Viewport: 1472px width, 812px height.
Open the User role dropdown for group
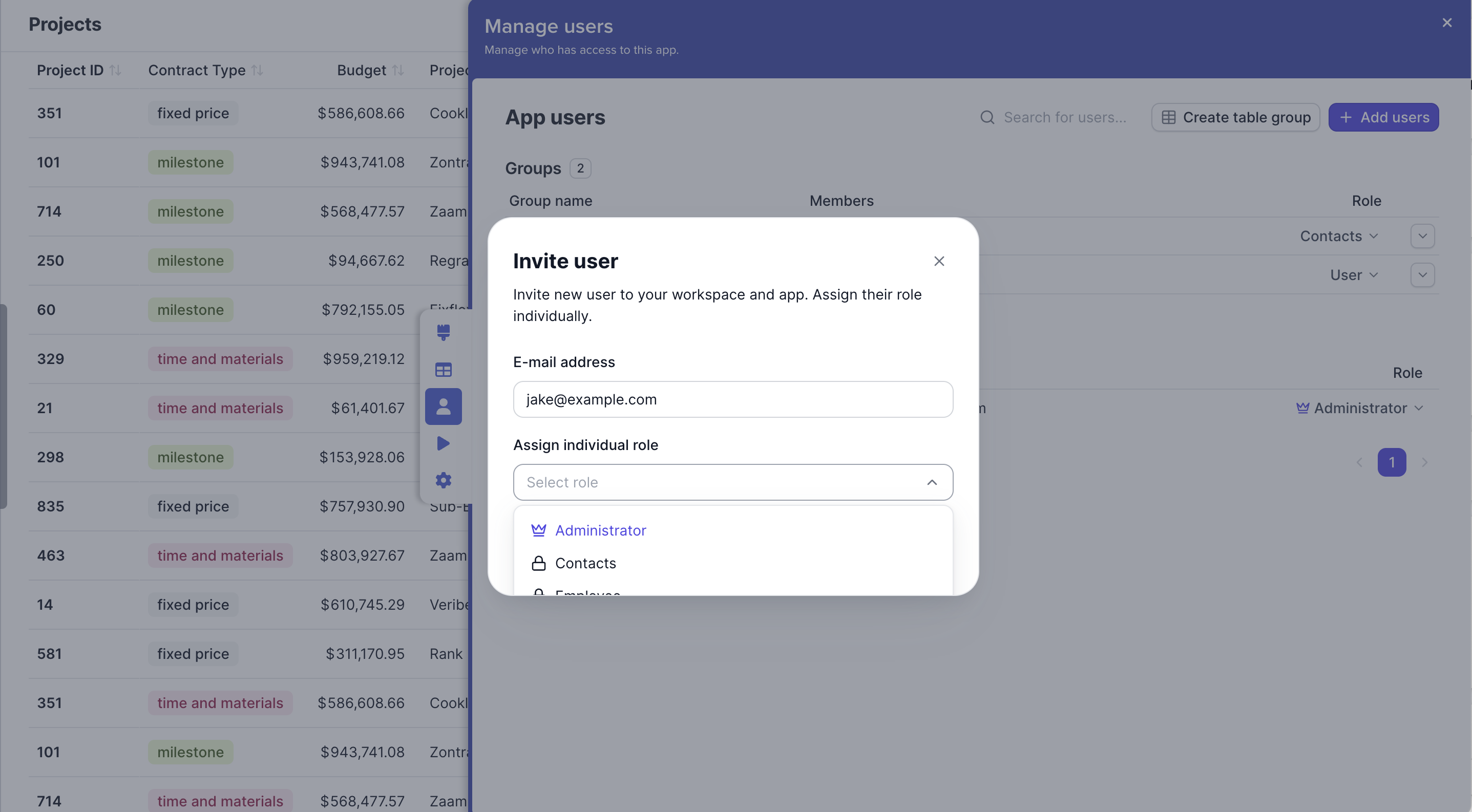click(x=1353, y=275)
